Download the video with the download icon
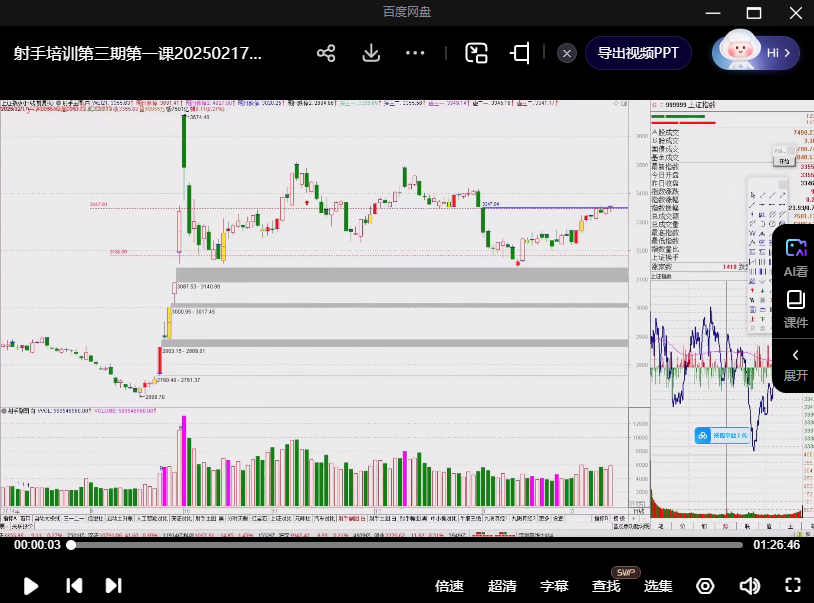This screenshot has width=814, height=603. coord(371,53)
